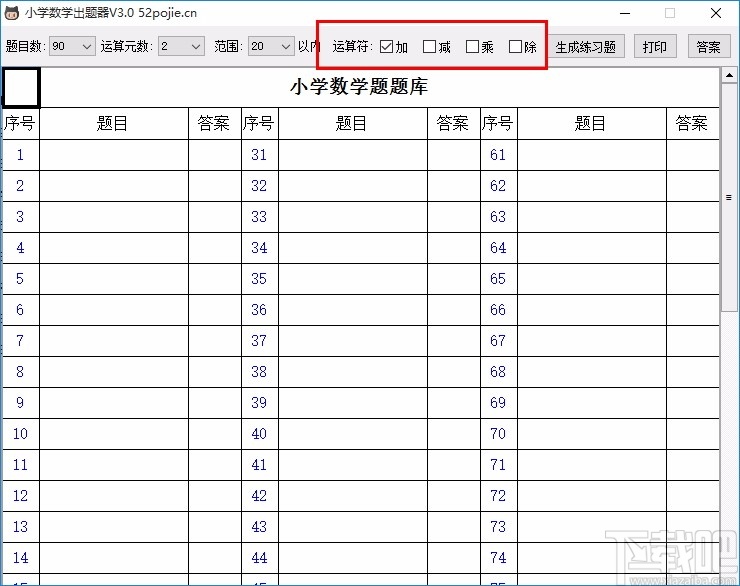Screen dimensions: 740x586
Task: Select sequence number cell 5
Action: pos(21,279)
